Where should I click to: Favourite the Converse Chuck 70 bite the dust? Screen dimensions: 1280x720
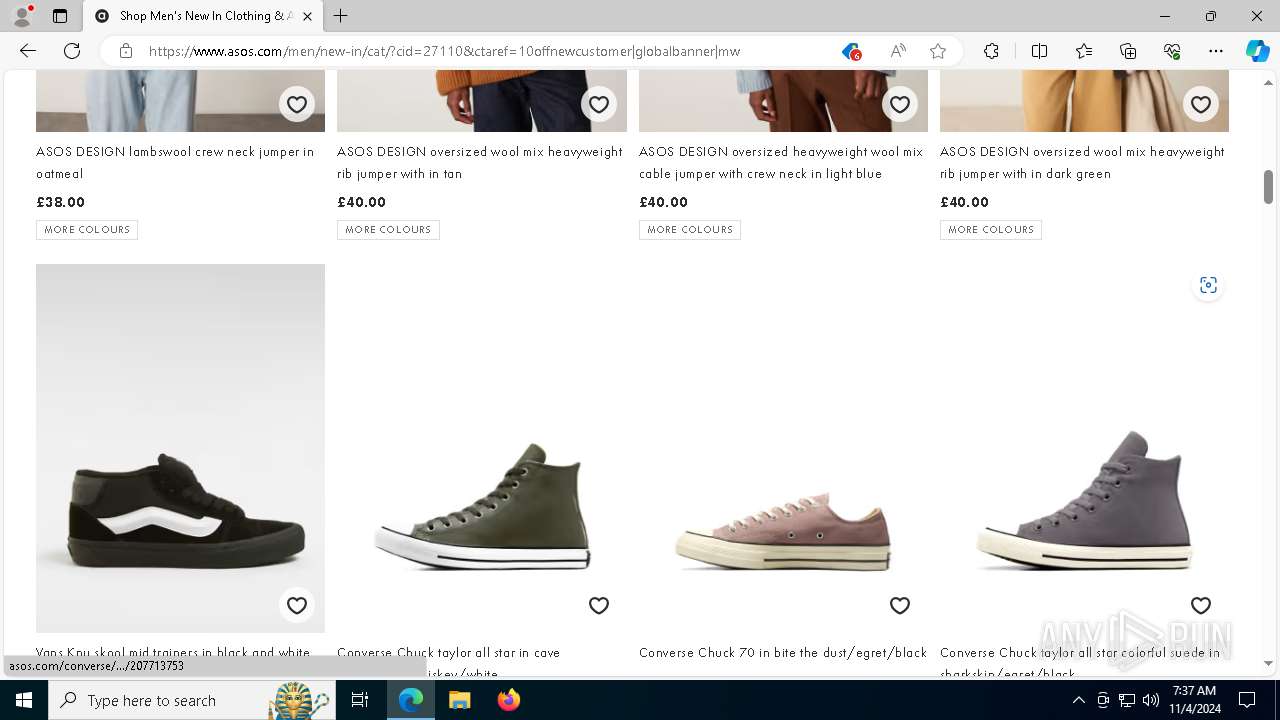pos(900,605)
